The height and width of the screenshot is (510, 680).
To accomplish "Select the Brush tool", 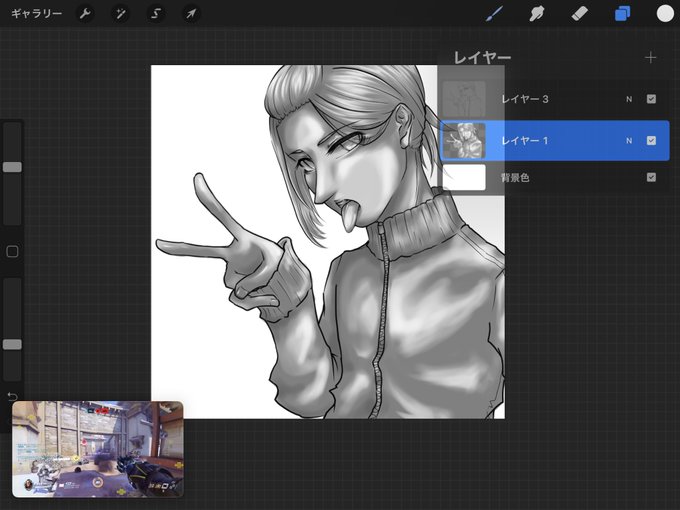I will click(495, 14).
